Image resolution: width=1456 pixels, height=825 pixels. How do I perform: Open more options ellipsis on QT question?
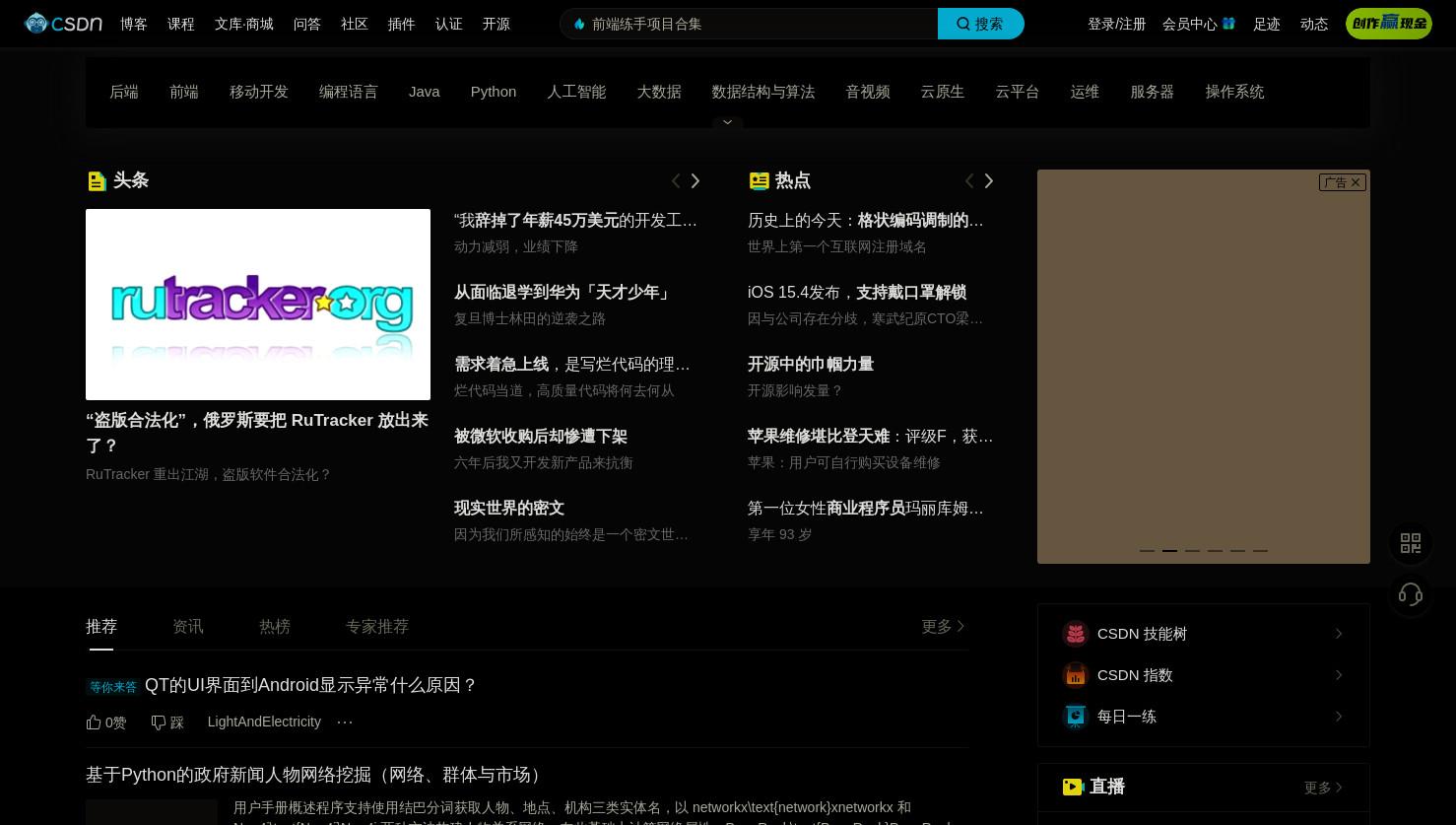pyautogui.click(x=345, y=722)
